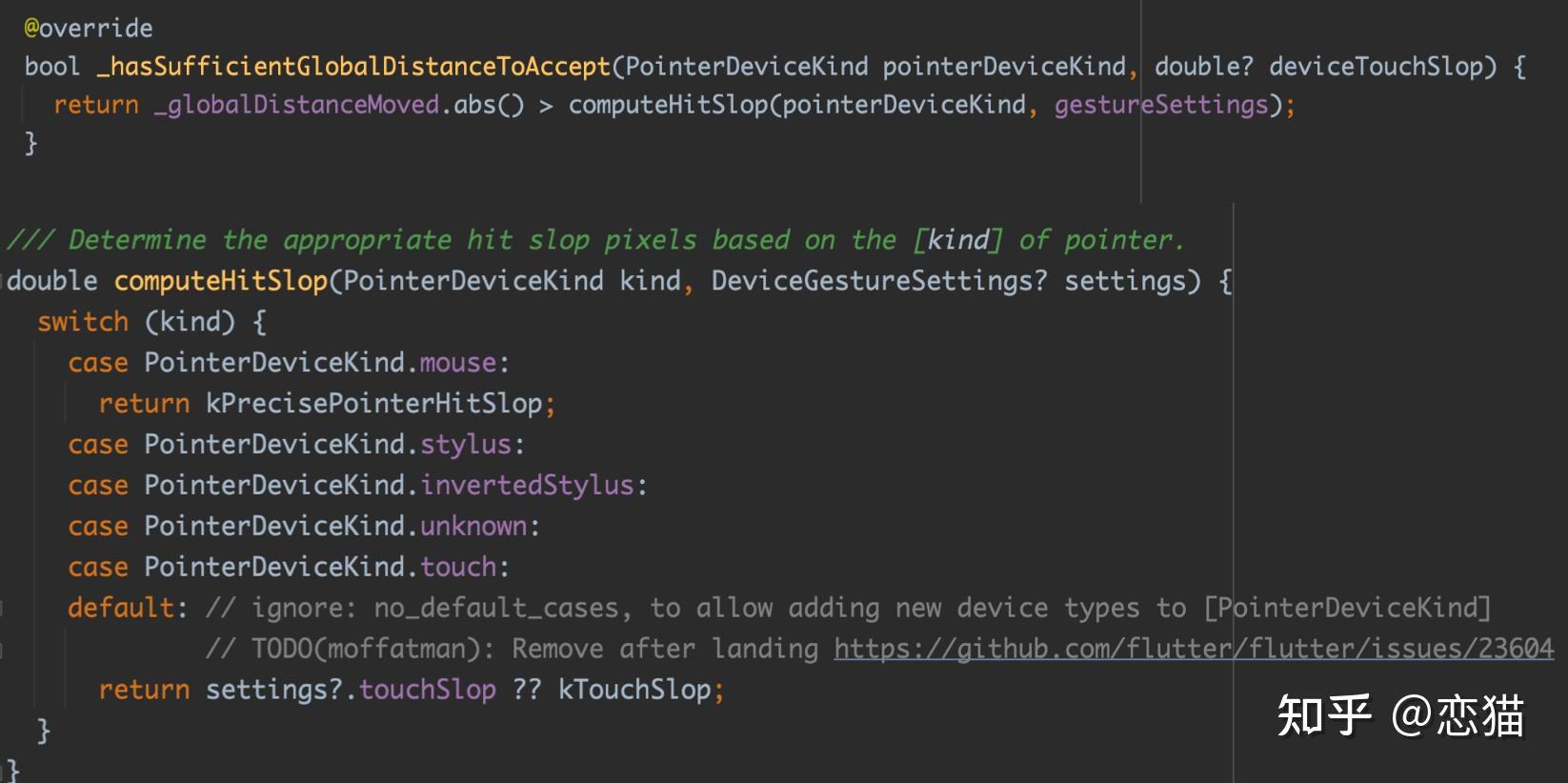Click the kPrecisePointerHitSlop constant
The width and height of the screenshot is (1568, 783).
click(373, 403)
